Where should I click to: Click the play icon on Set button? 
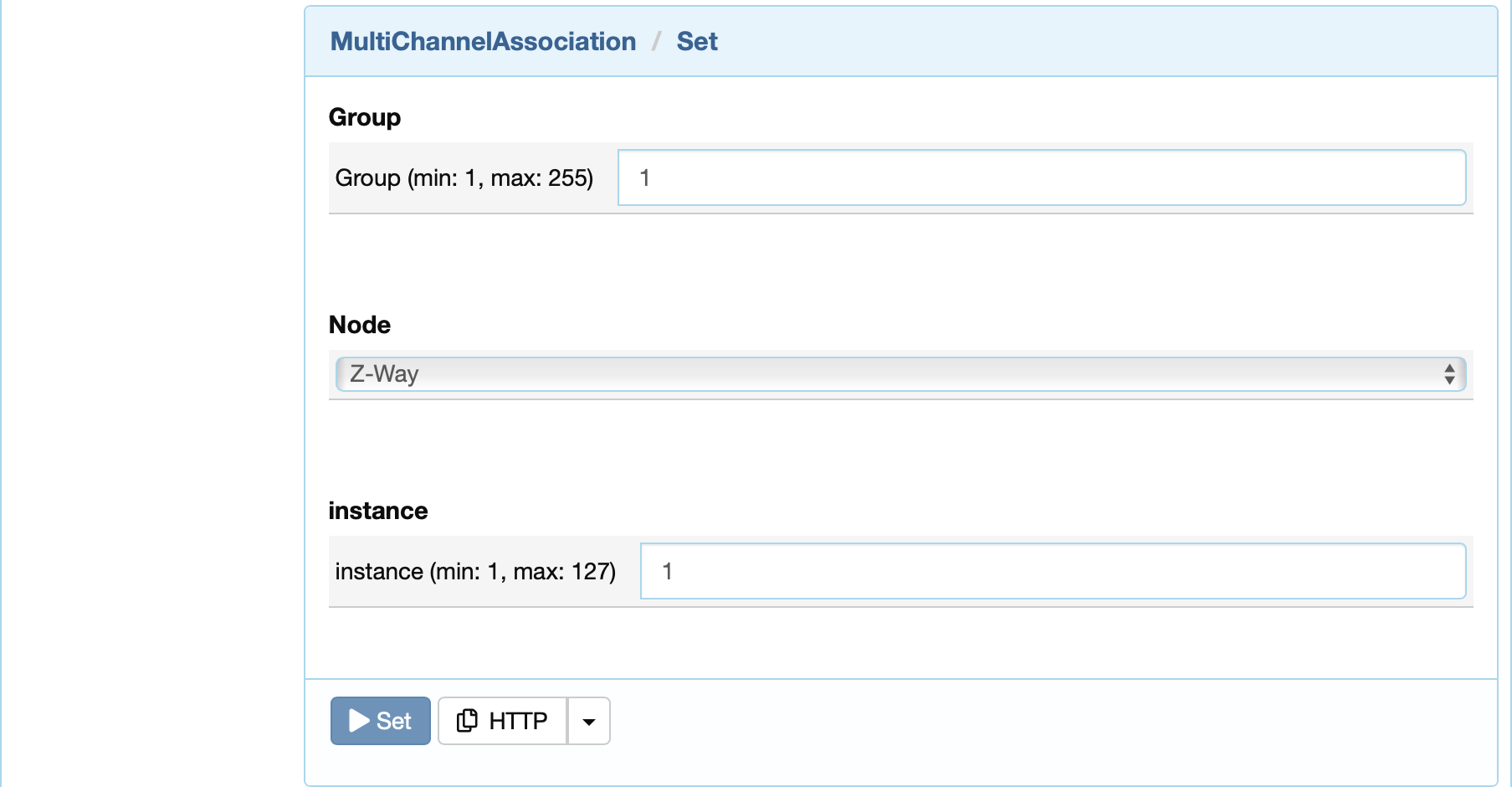tap(359, 721)
